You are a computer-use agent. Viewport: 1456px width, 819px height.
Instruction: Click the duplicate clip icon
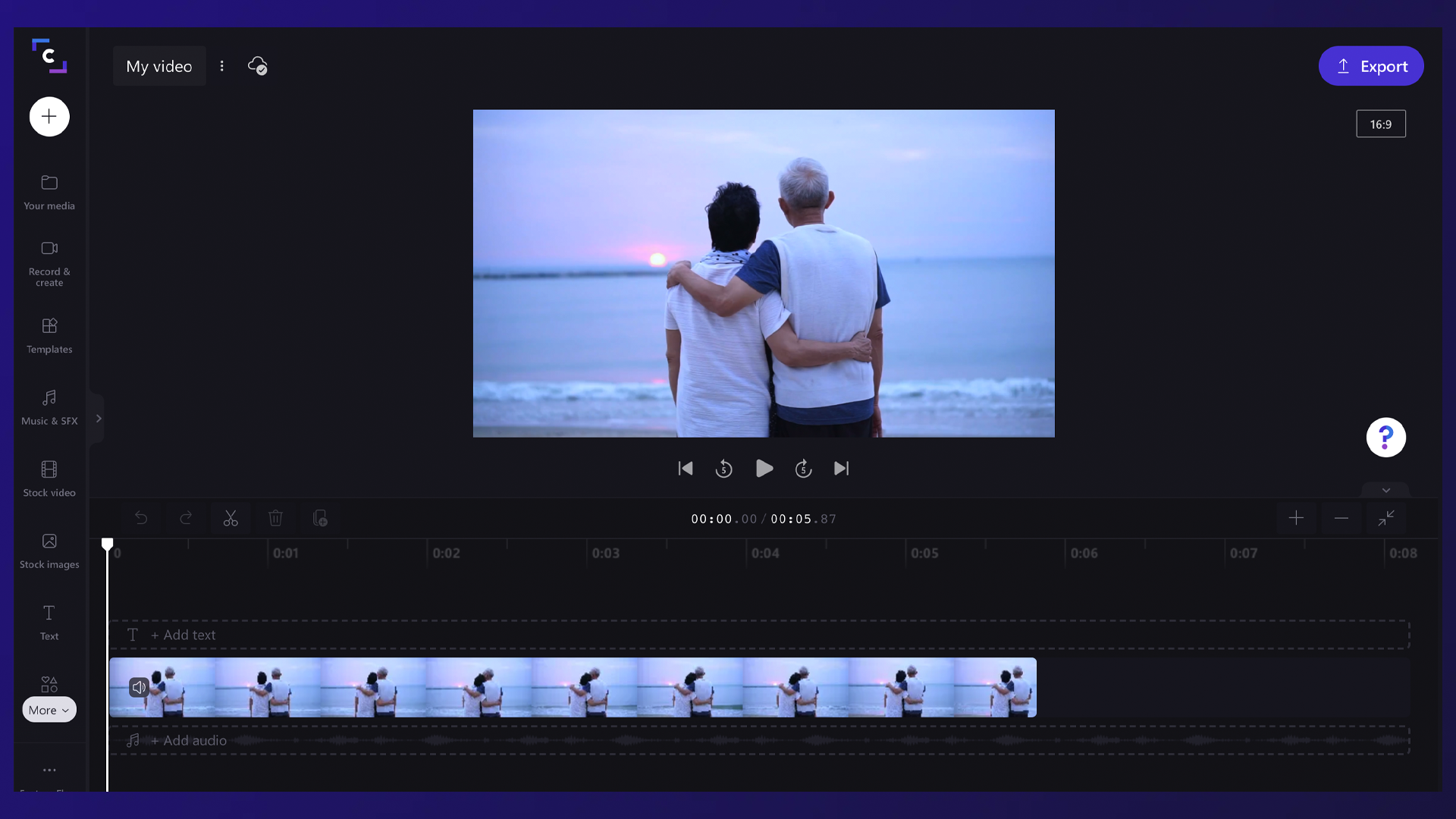320,519
